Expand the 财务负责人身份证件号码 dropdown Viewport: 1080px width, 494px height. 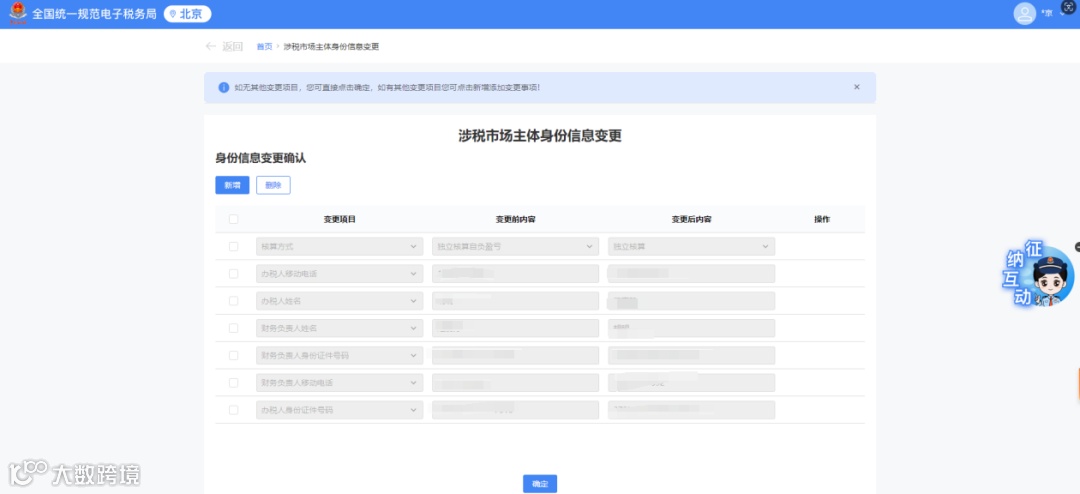[339, 356]
